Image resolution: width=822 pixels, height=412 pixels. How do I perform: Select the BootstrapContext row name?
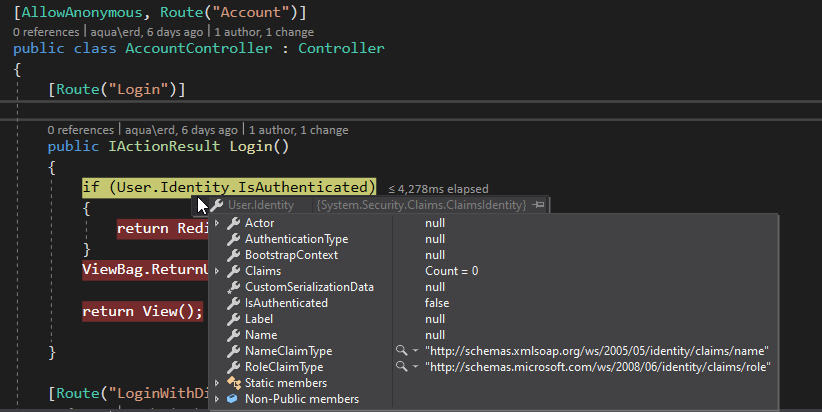click(x=291, y=255)
